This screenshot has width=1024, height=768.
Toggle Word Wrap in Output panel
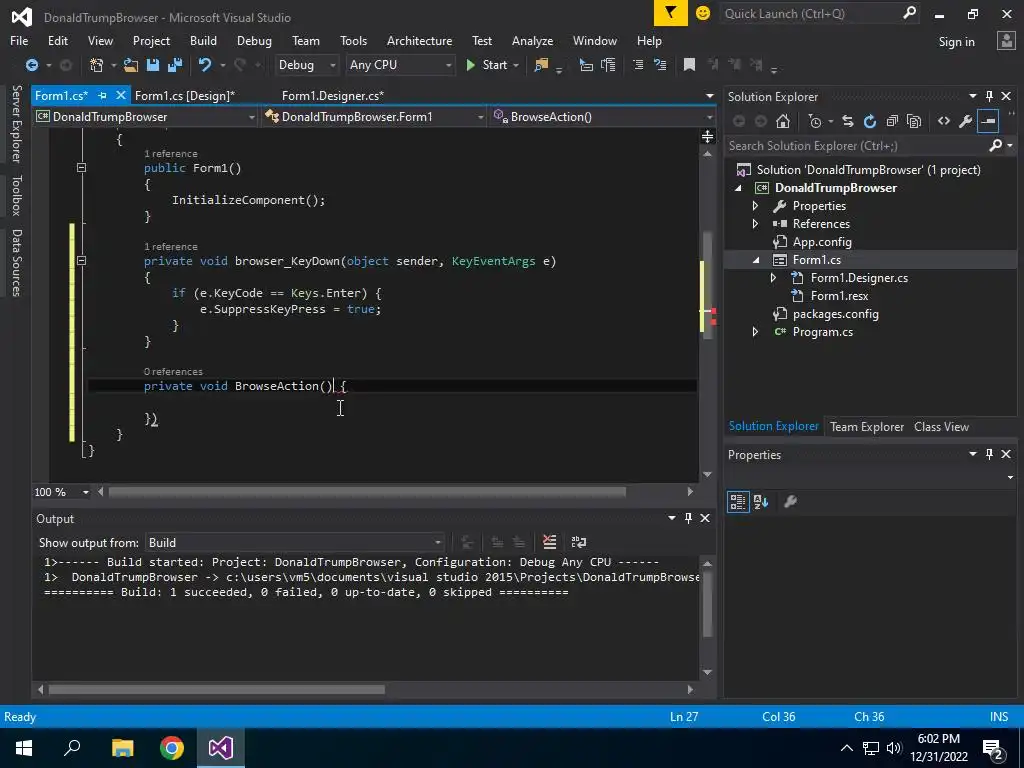pos(579,542)
